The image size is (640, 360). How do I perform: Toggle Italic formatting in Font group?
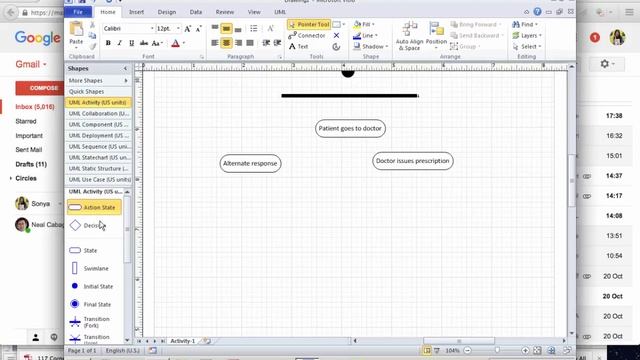tap(120, 43)
